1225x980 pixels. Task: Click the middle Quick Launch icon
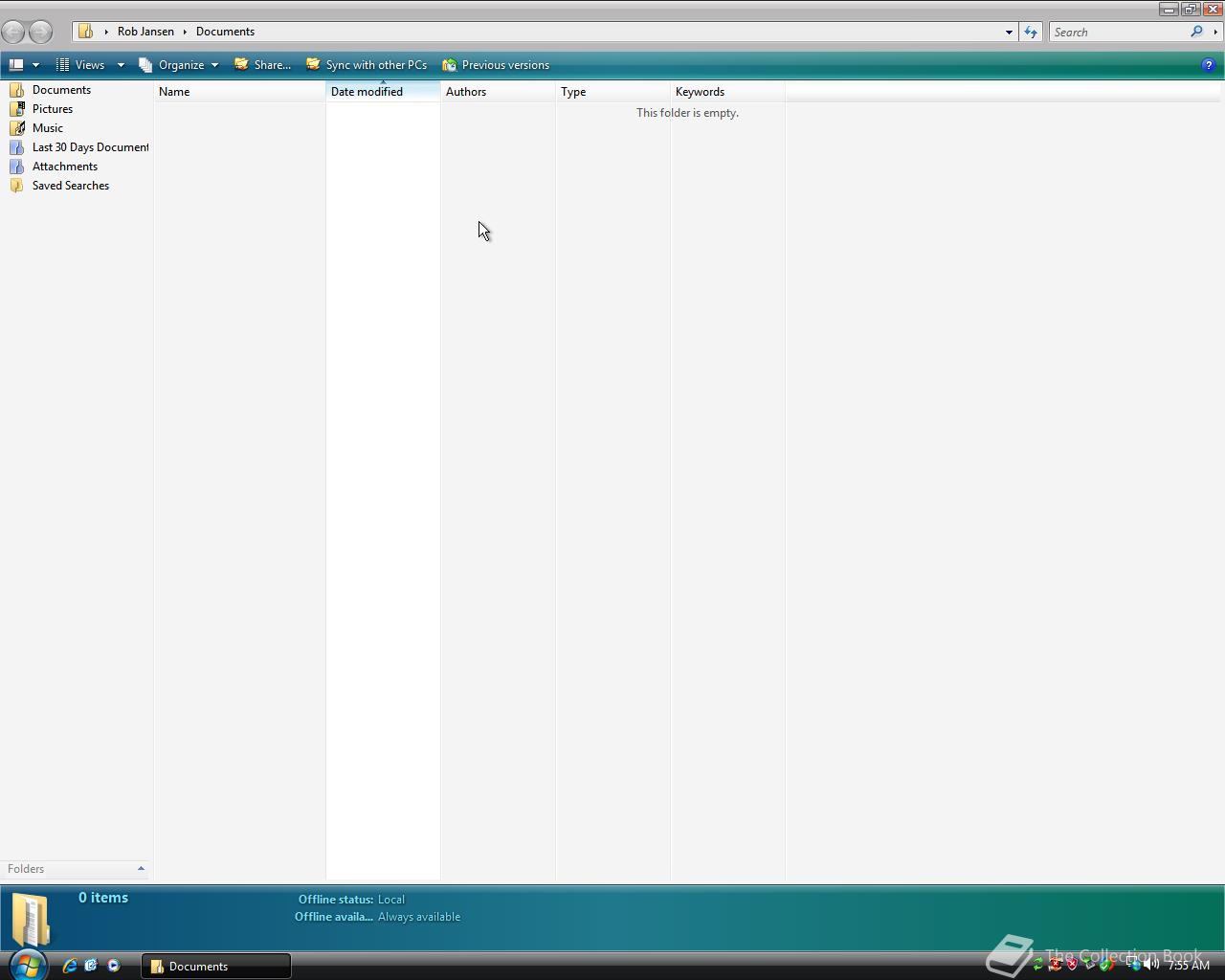point(91,966)
